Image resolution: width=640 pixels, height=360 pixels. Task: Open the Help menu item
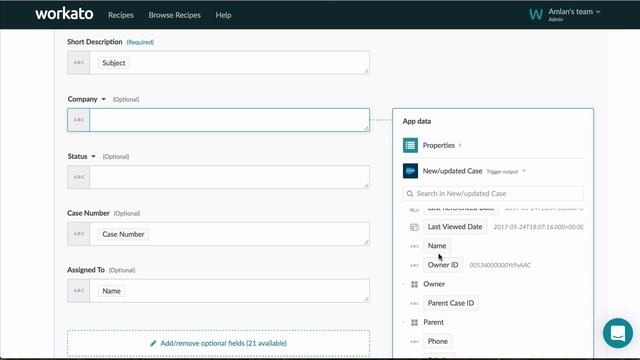point(223,15)
